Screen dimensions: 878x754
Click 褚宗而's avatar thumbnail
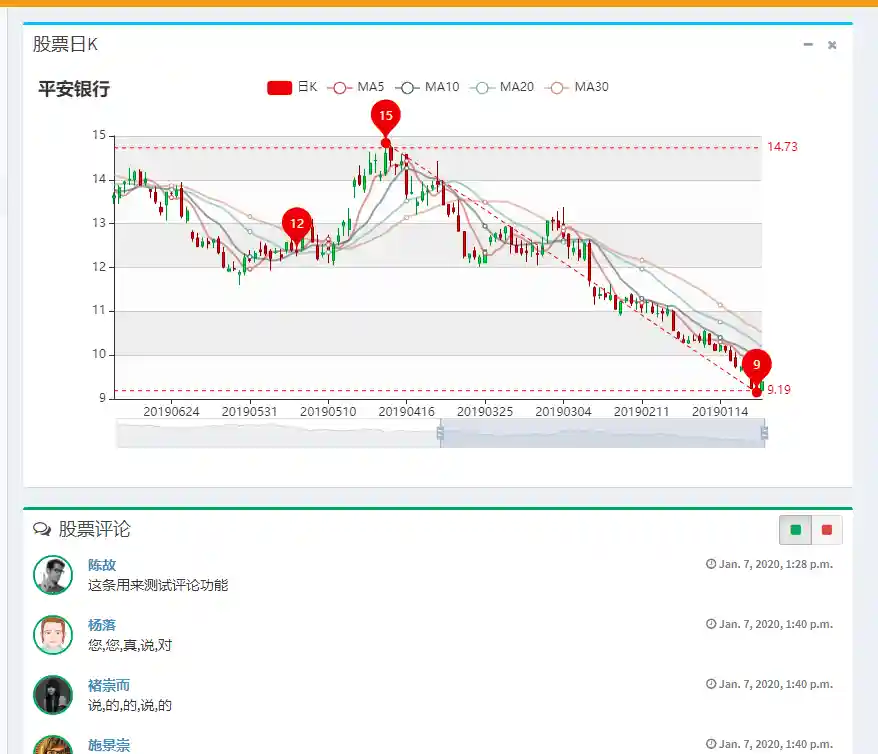point(53,694)
